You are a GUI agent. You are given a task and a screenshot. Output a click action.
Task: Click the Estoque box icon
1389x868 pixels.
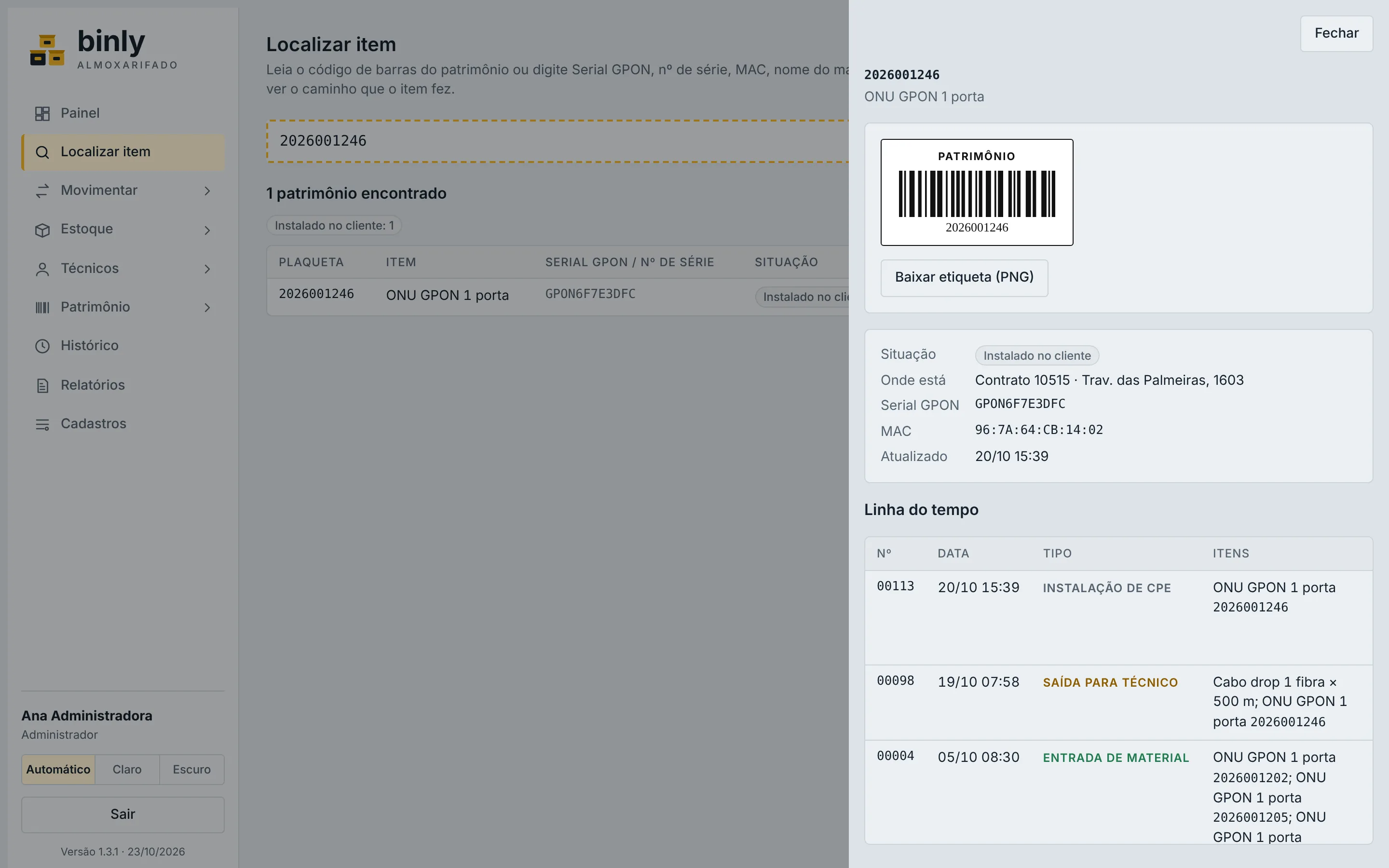coord(42,230)
